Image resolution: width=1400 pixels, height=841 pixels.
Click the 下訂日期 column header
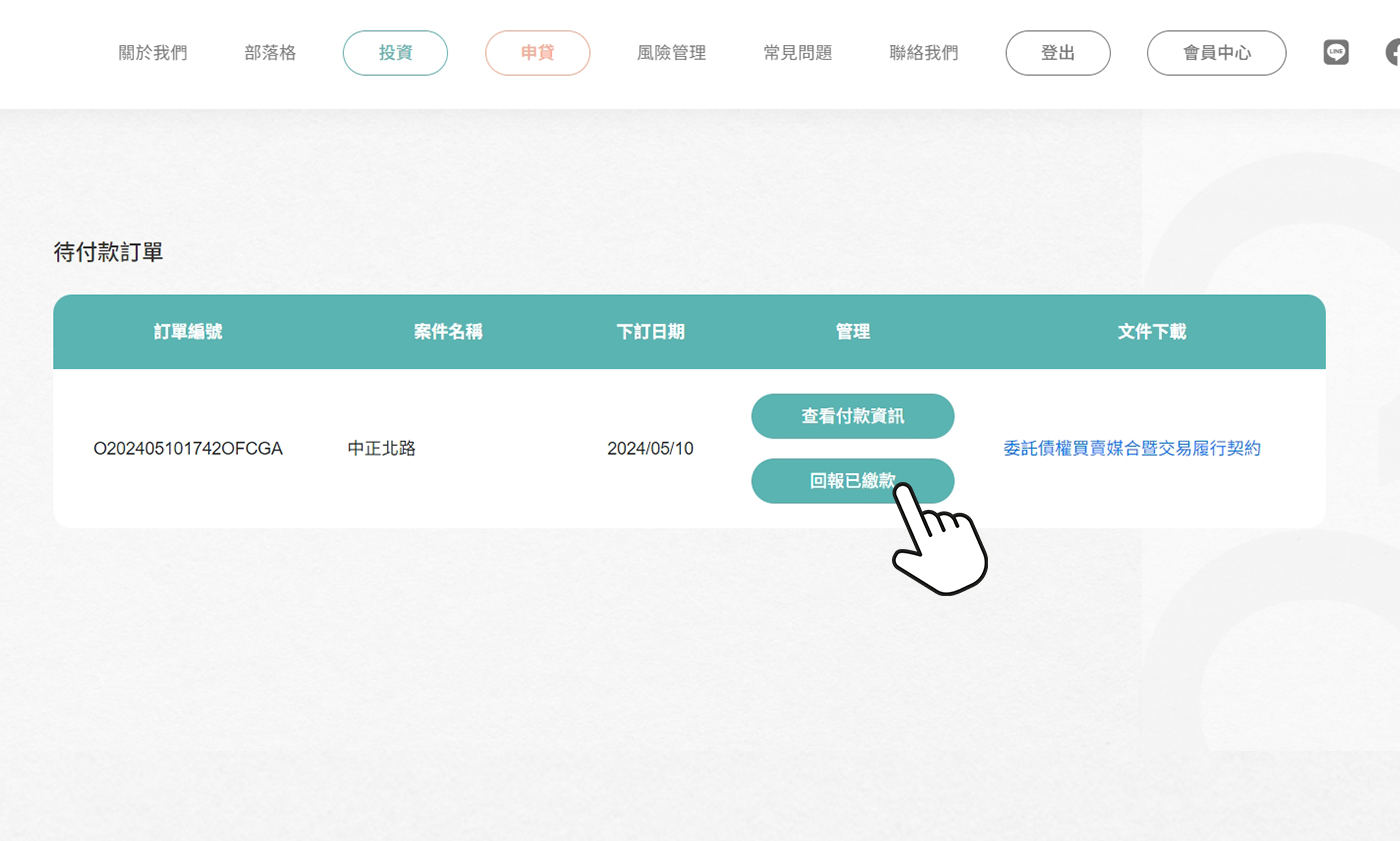point(650,332)
